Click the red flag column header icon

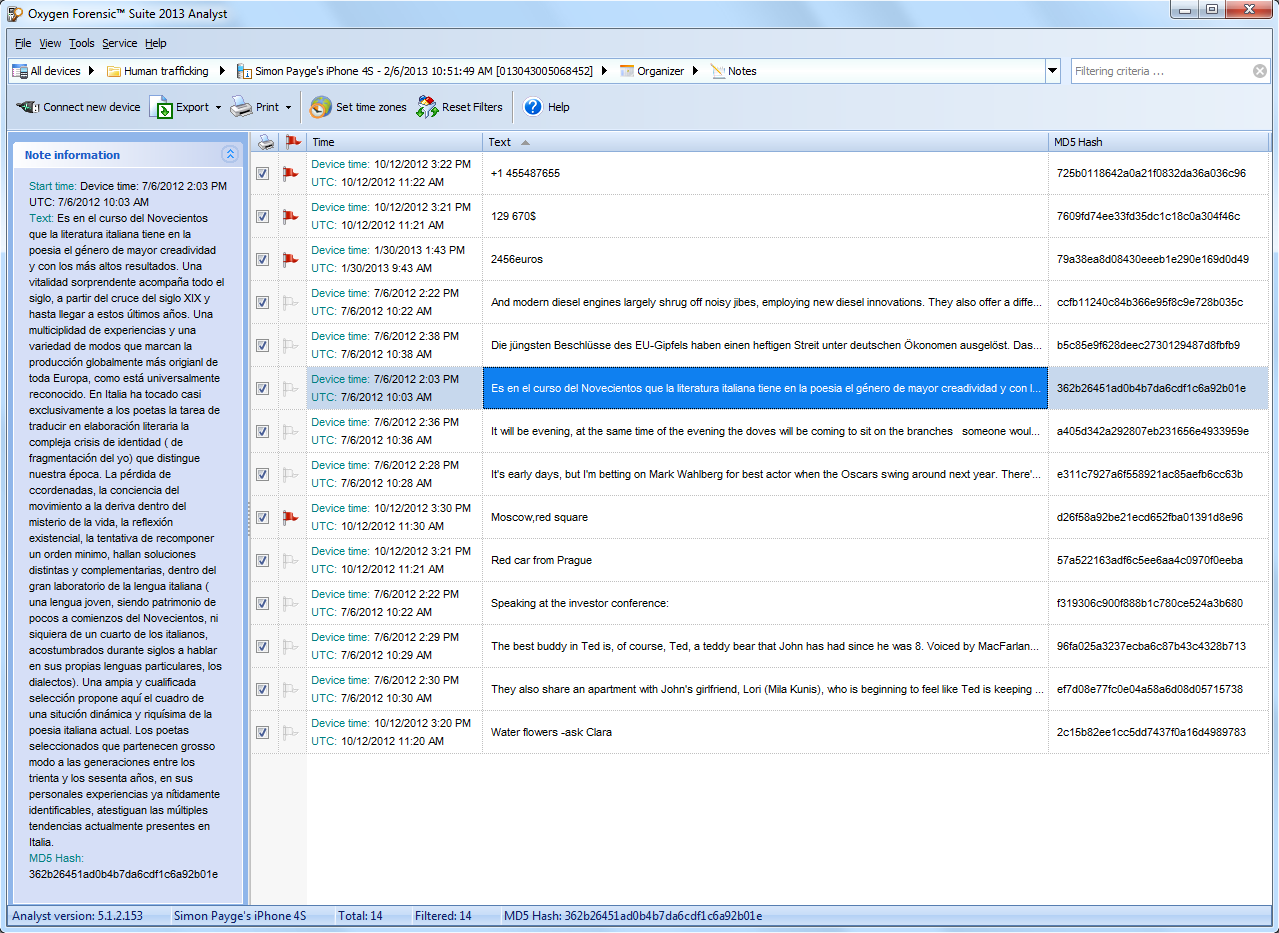(292, 142)
